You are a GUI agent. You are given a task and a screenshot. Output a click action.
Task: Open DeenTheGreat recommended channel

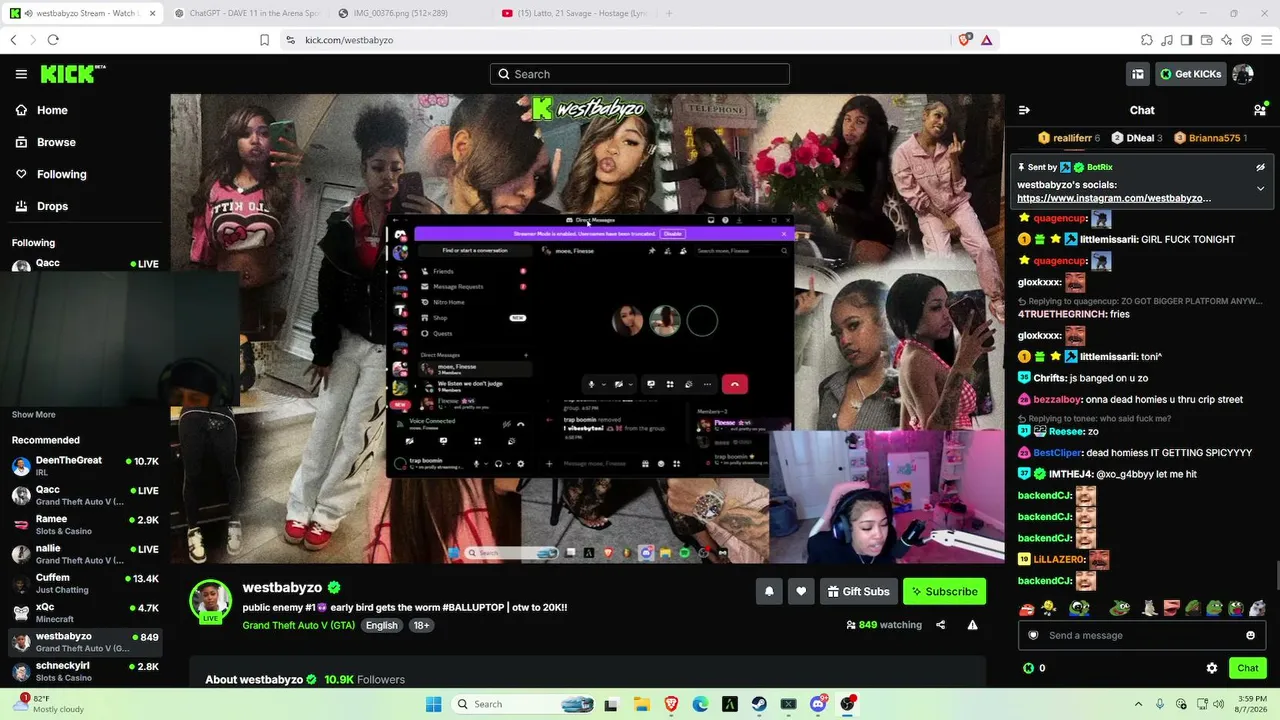[84, 466]
